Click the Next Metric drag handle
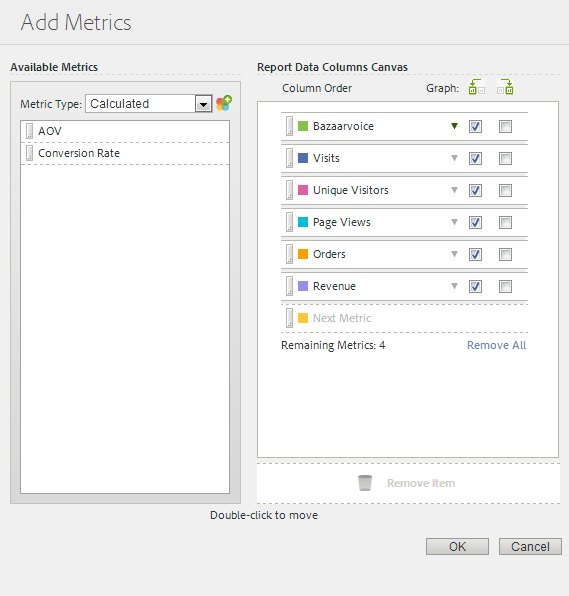The height and width of the screenshot is (596, 569). click(290, 318)
